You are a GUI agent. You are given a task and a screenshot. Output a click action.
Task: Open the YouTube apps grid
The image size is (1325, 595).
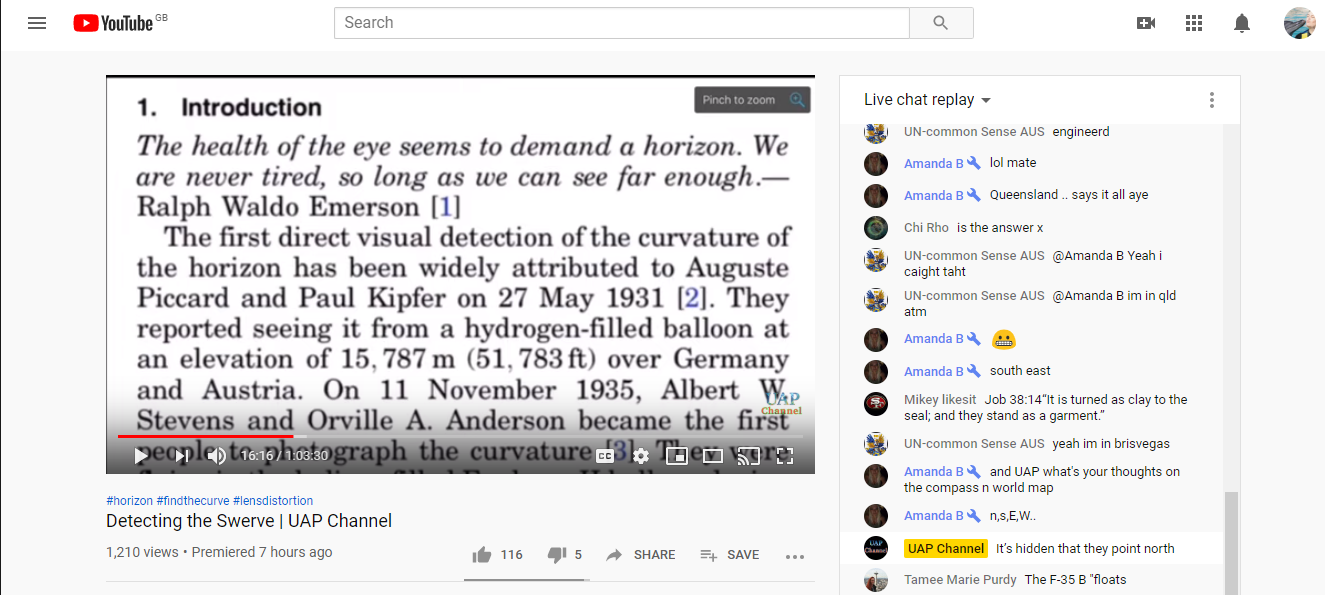tap(1193, 23)
